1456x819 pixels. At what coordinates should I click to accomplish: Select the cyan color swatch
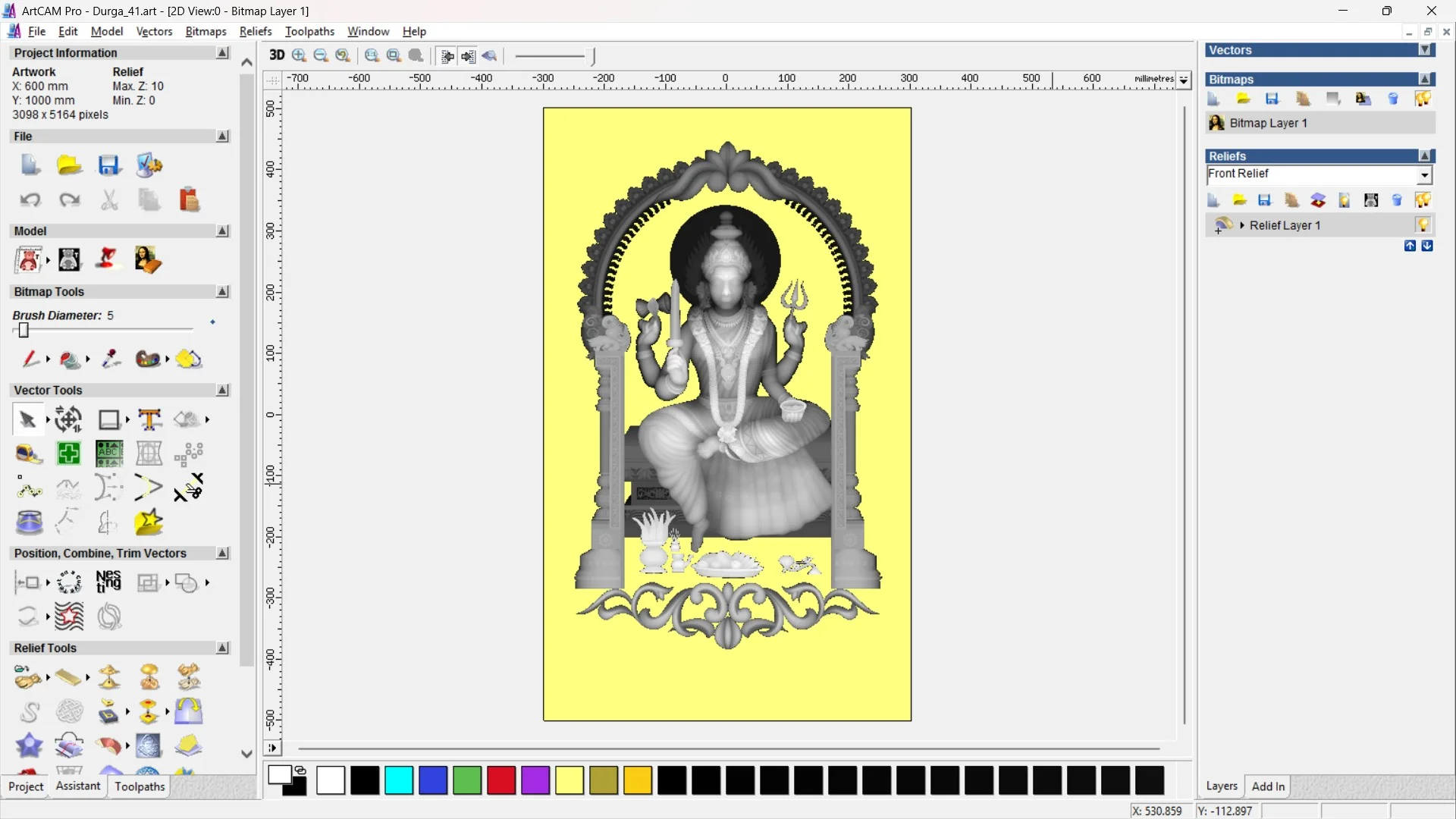tap(399, 780)
